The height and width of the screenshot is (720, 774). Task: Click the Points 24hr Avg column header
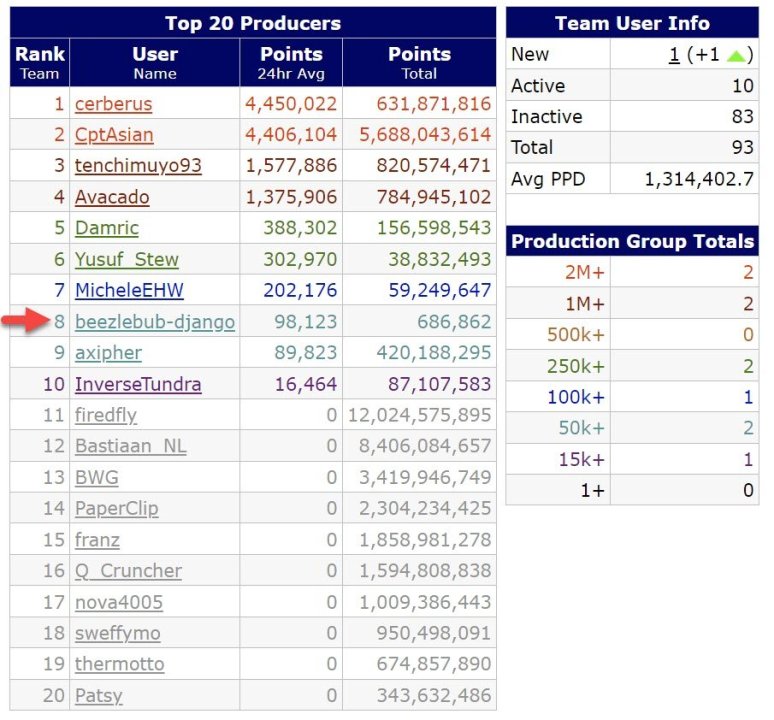pos(291,62)
